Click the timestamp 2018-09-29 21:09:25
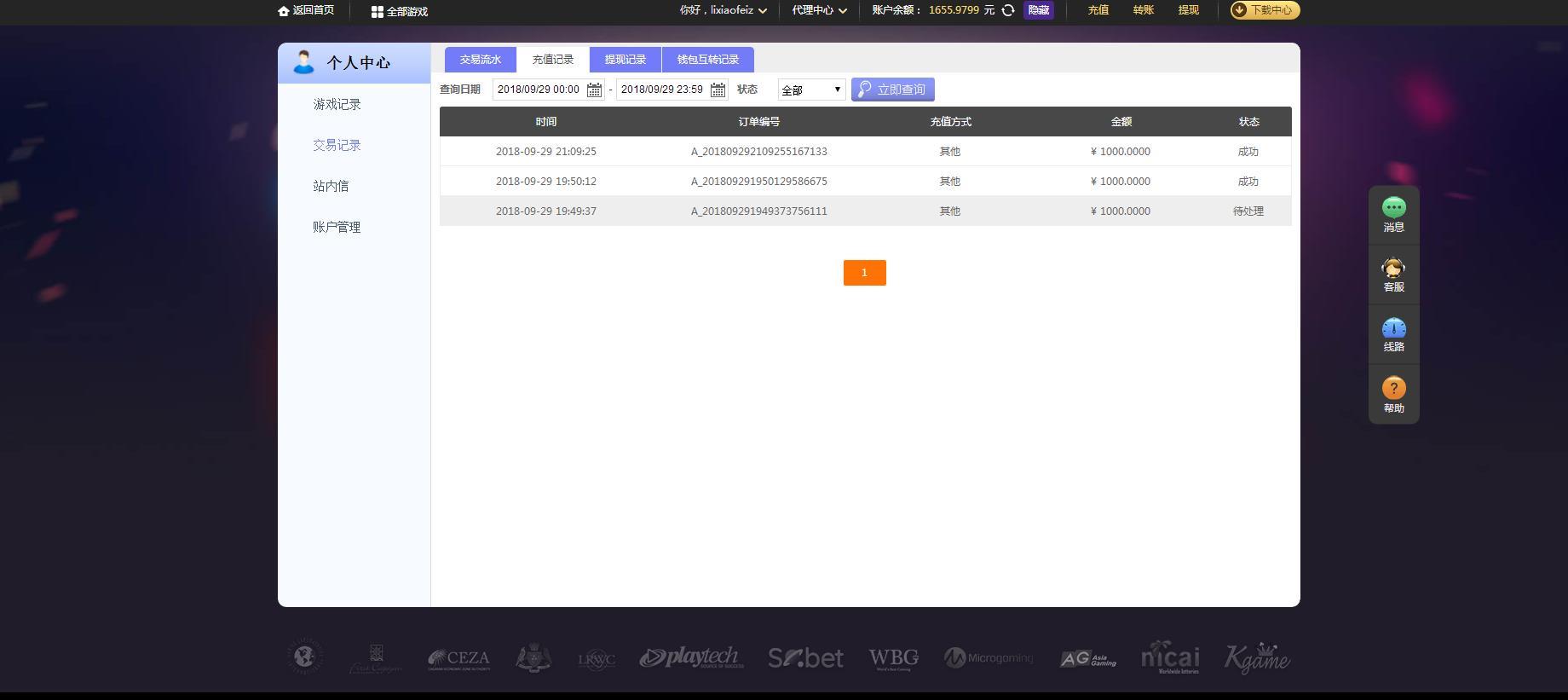The height and width of the screenshot is (700, 1568). click(x=546, y=152)
